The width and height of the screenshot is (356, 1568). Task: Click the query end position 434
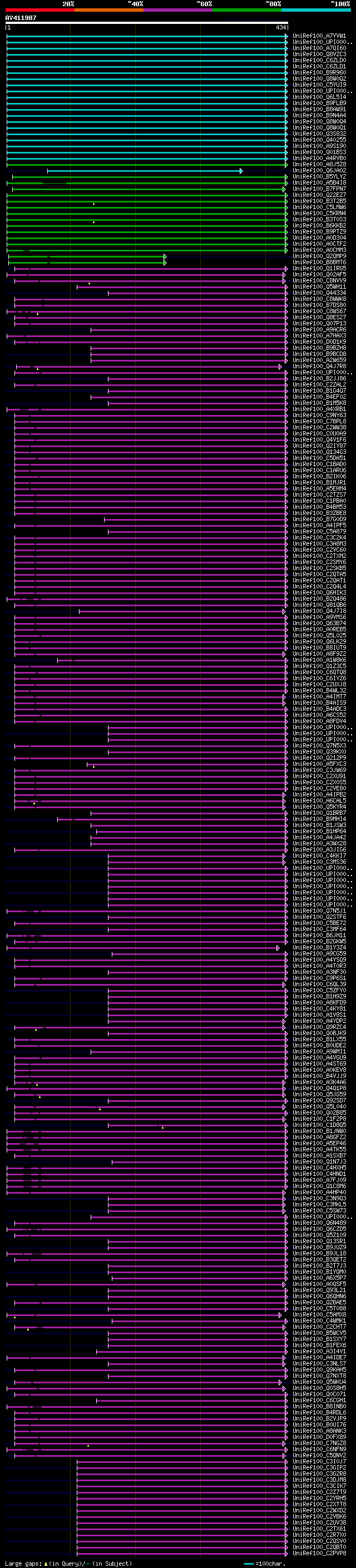pyautogui.click(x=281, y=27)
